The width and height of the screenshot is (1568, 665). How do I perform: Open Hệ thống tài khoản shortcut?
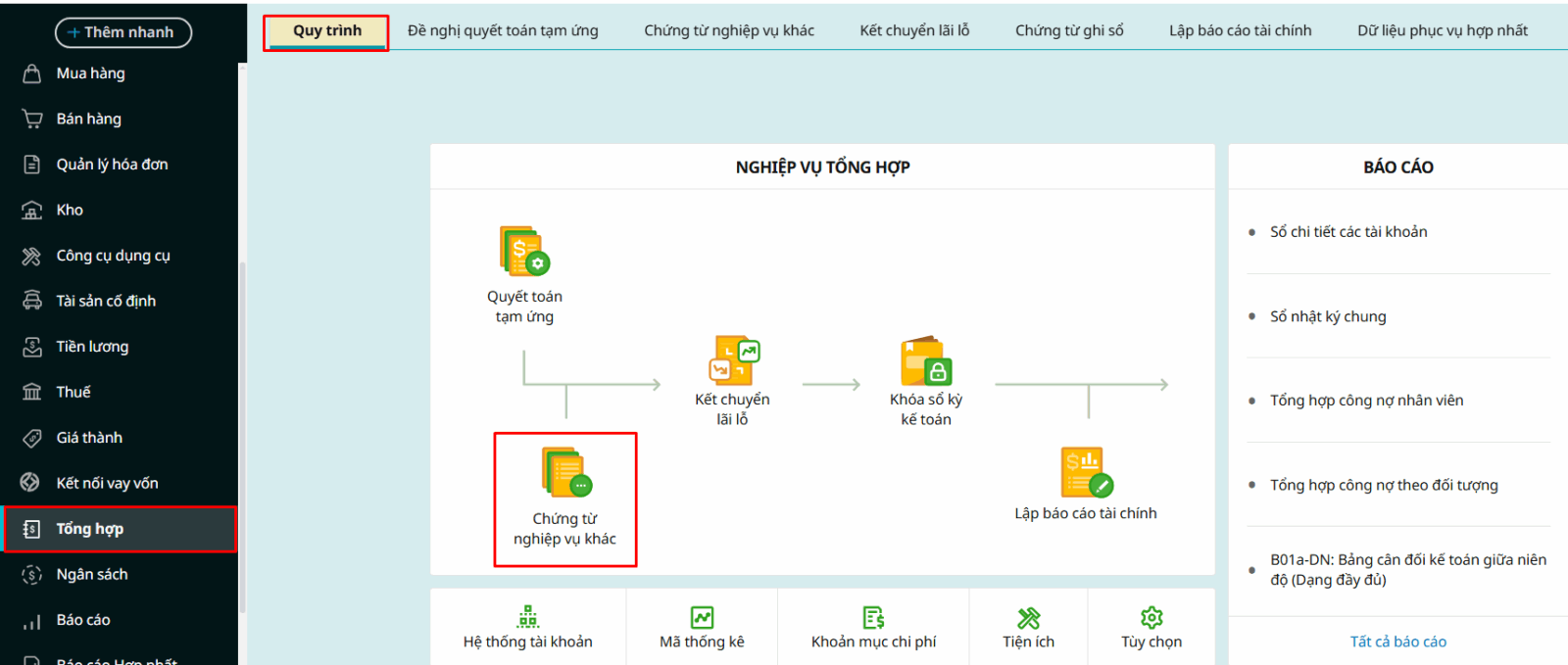528,628
